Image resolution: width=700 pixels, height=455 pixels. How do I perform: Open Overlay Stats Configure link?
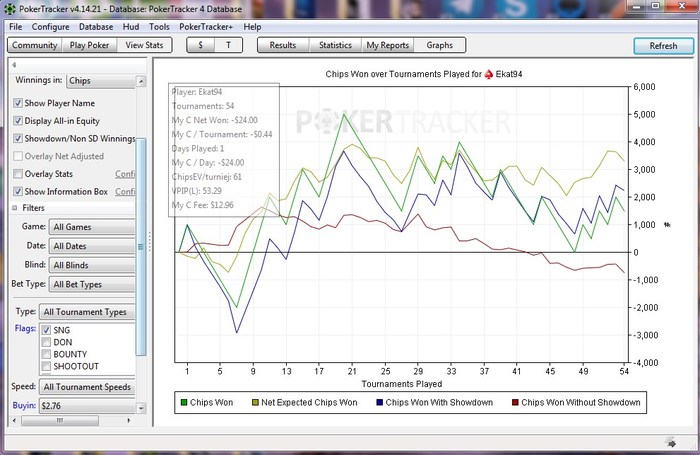pyautogui.click(x=125, y=174)
